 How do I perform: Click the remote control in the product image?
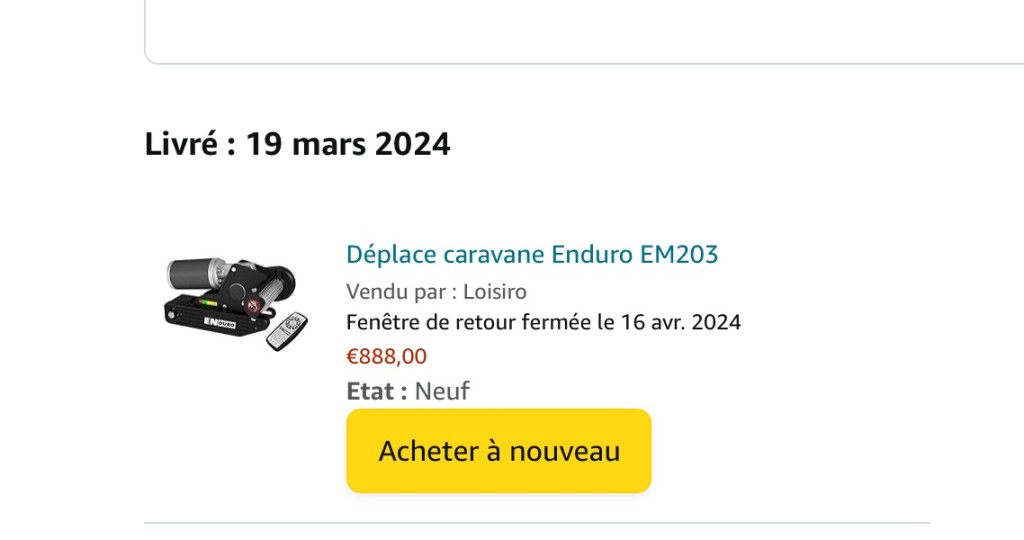(288, 330)
